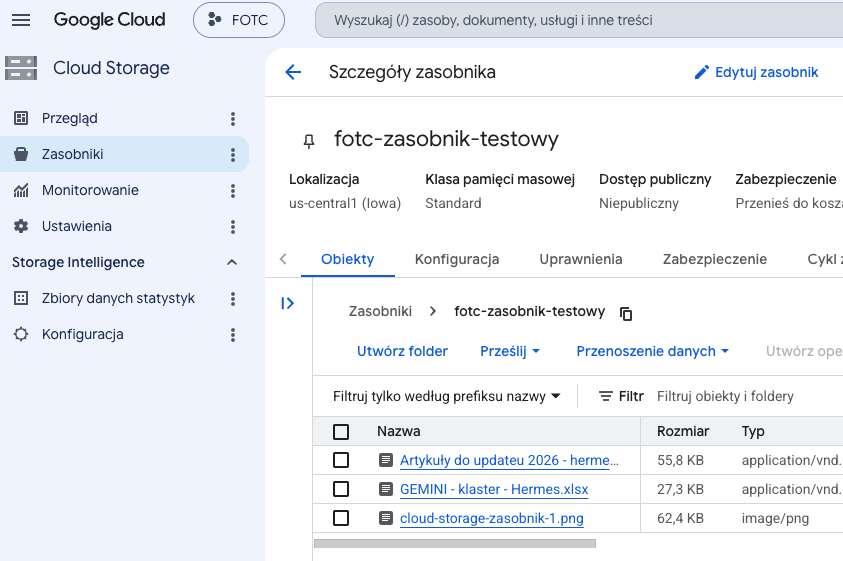Switch to the Uprawnienia tab
Image resolution: width=843 pixels, height=561 pixels.
(x=581, y=259)
